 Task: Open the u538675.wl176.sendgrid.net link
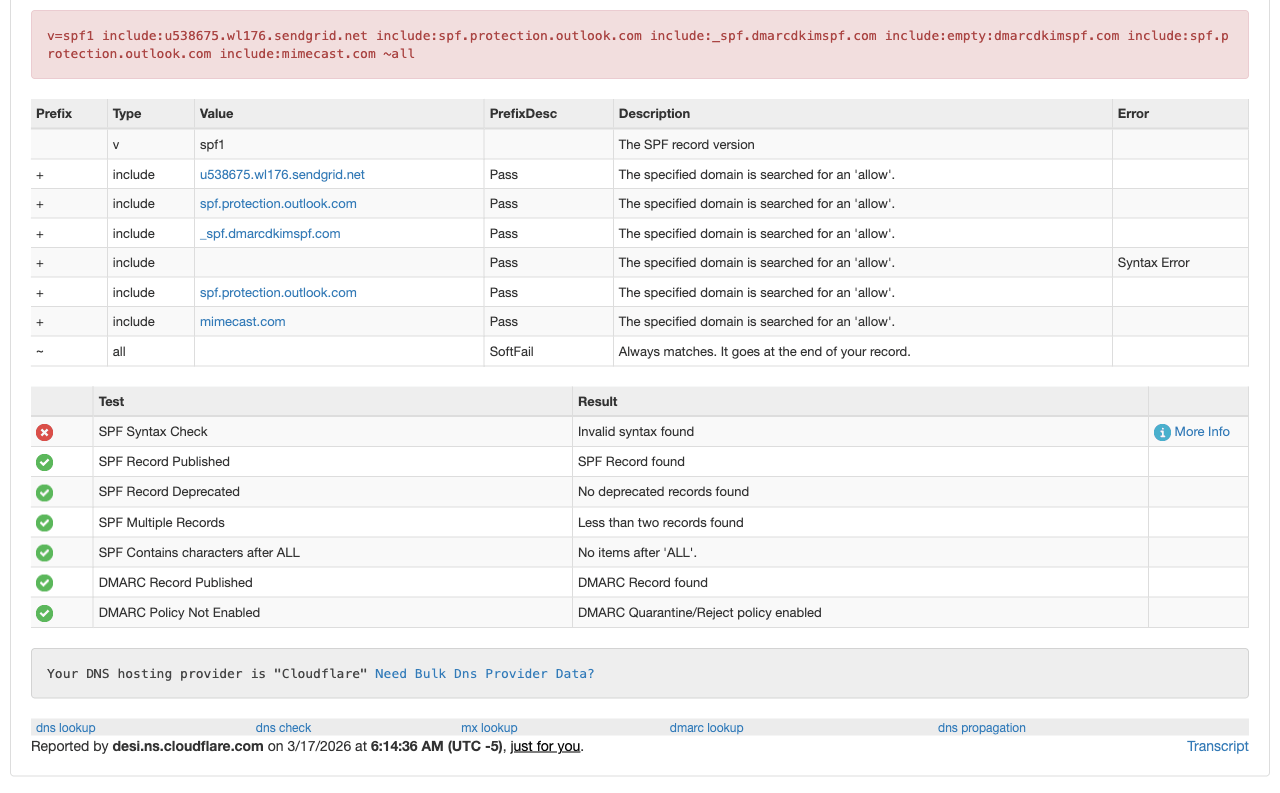coord(282,174)
